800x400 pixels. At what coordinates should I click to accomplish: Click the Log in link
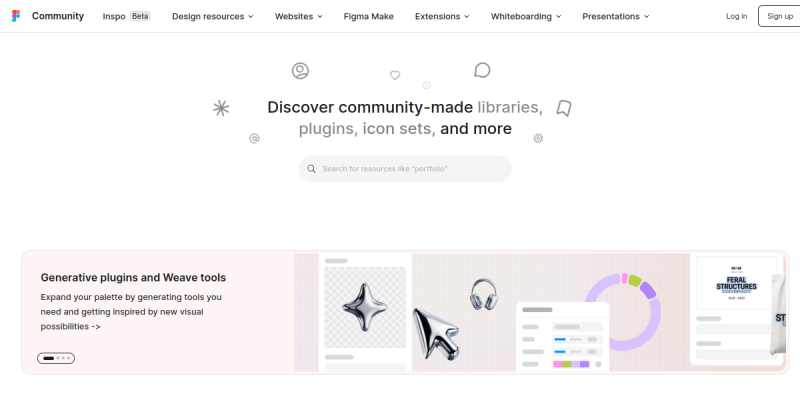737,16
